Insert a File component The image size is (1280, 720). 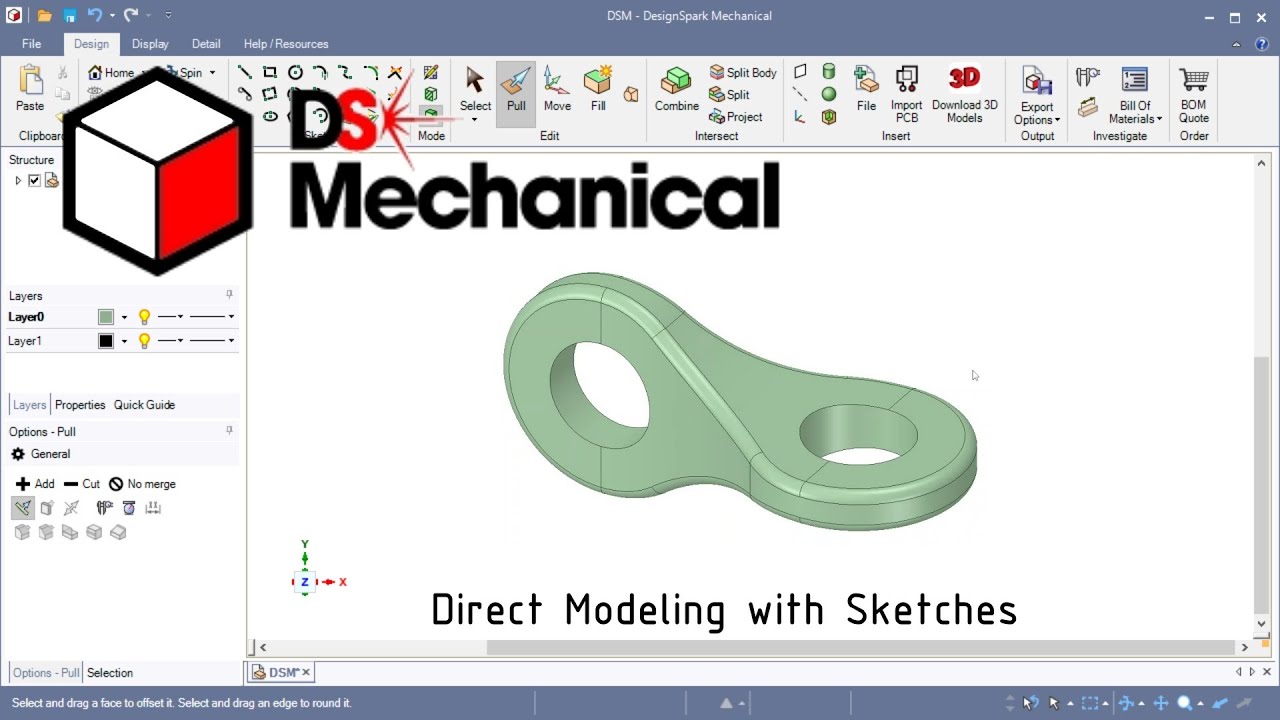pyautogui.click(x=866, y=90)
